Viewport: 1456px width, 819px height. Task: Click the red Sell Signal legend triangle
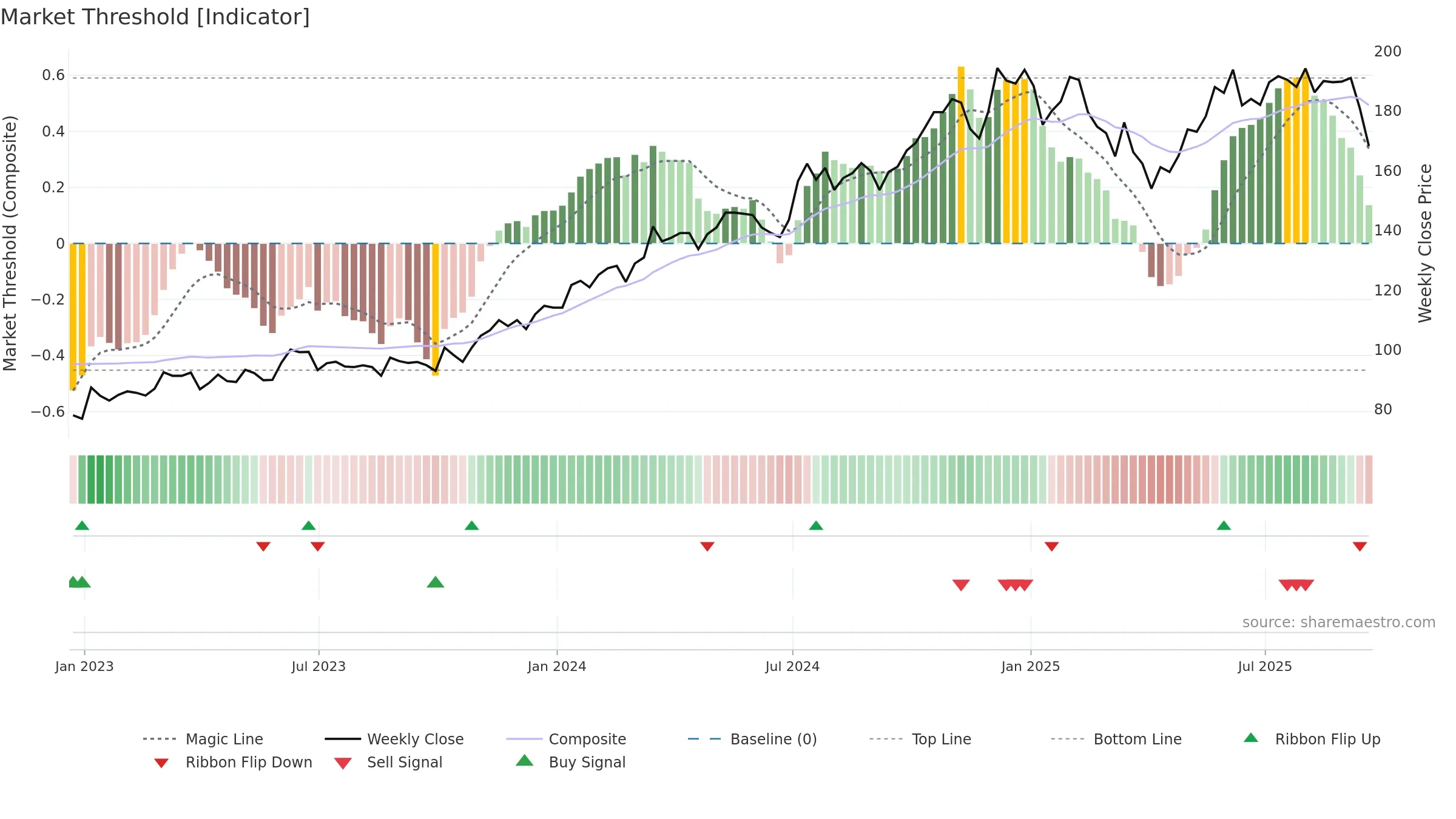tap(343, 763)
